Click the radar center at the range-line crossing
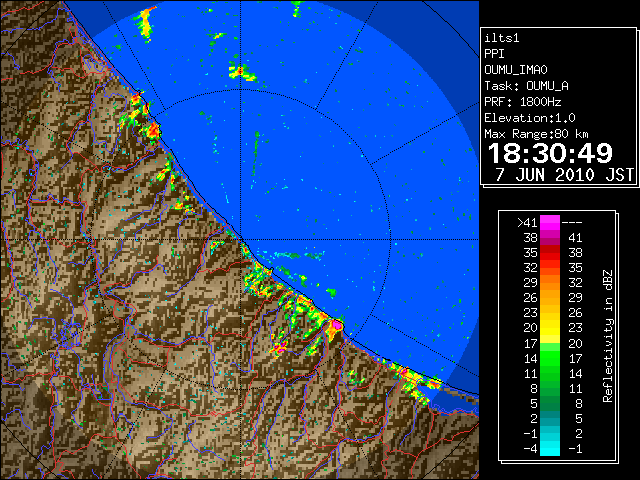Viewport: 640px width, 480px height. point(241,239)
